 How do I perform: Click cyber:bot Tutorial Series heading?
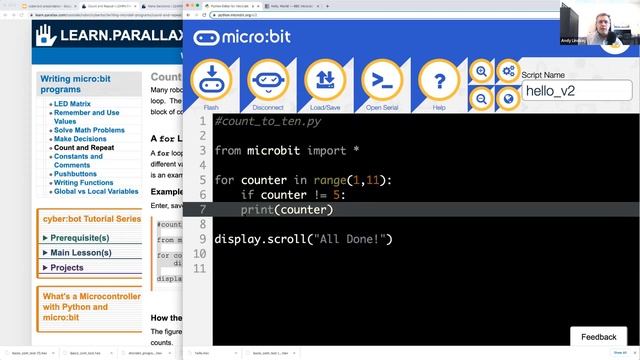(92, 219)
